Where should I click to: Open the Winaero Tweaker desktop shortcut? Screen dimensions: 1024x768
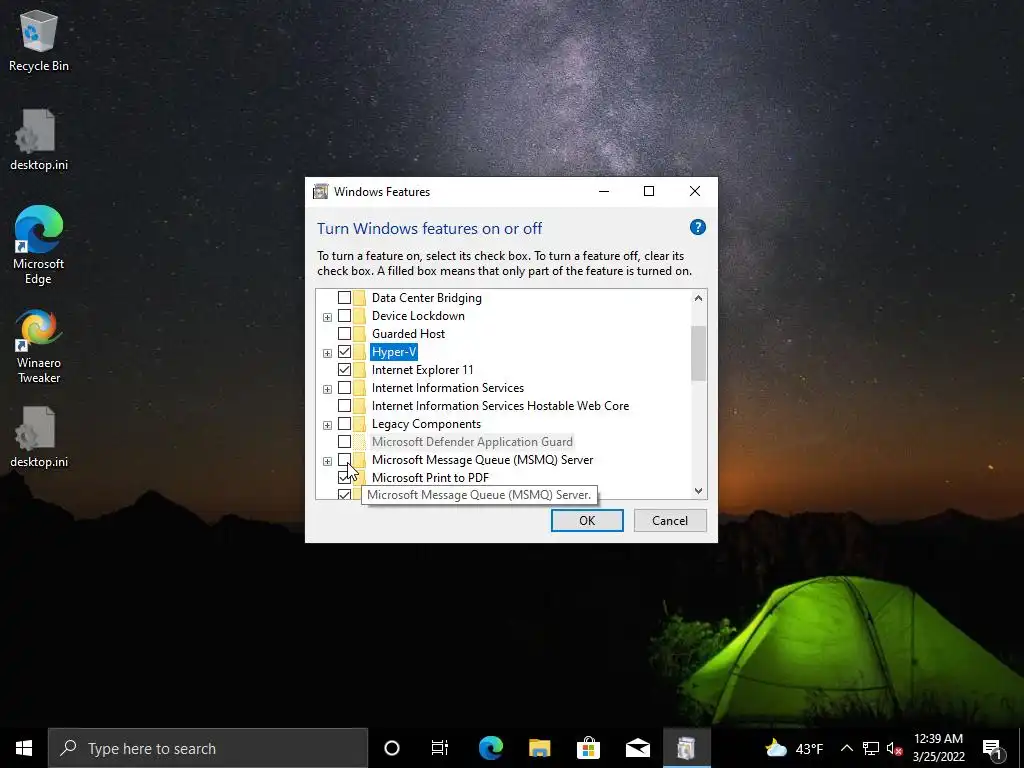click(39, 346)
